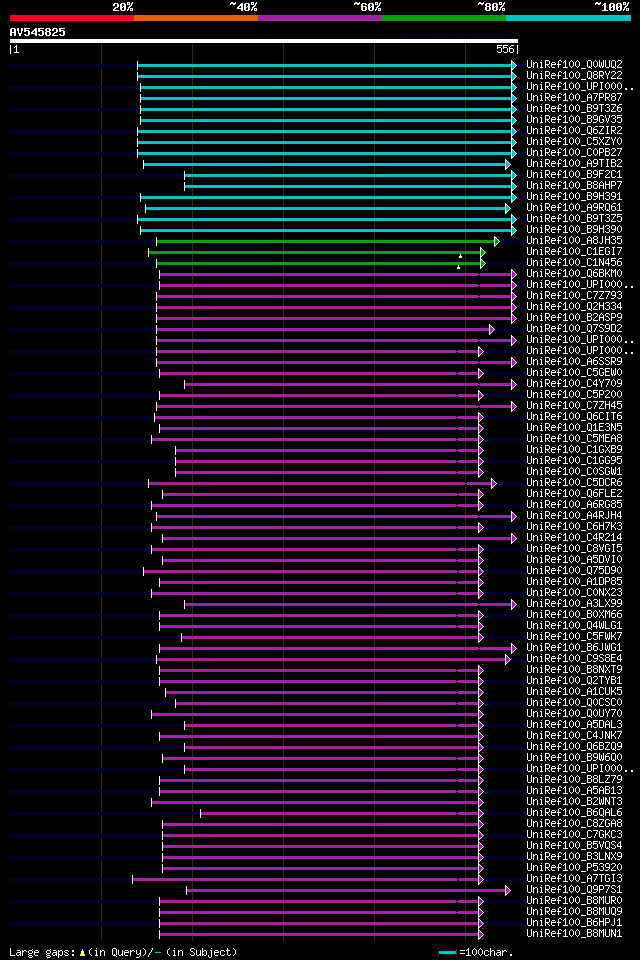Image resolution: width=640 pixels, height=960 pixels.
Task: Open the UniRef100_Q0WUQ2 hit label
Action: [x=574, y=64]
